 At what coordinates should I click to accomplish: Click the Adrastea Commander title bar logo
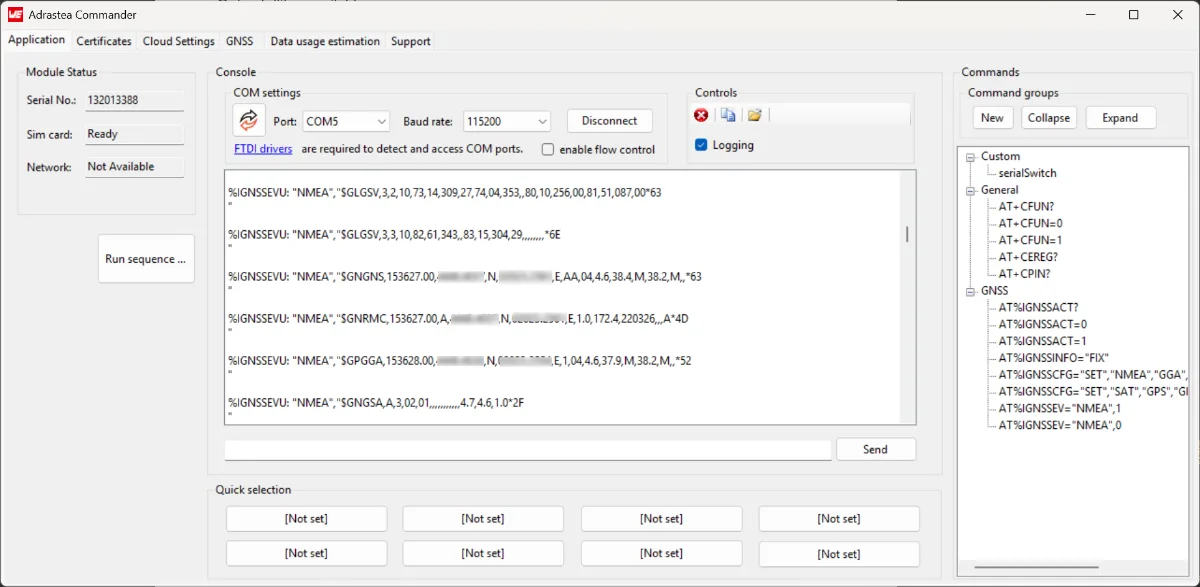tap(16, 15)
